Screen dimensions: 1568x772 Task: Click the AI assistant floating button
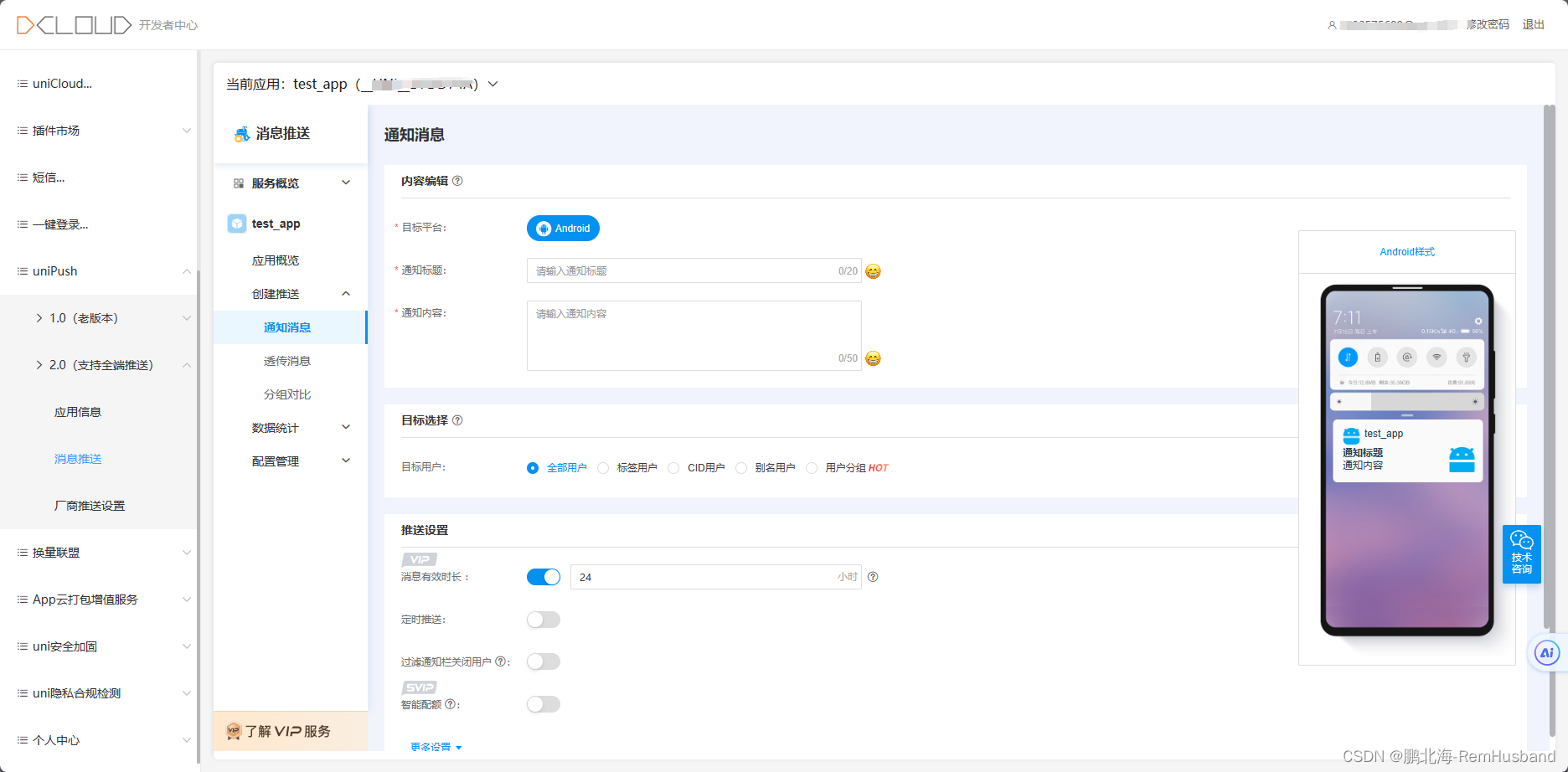[x=1545, y=653]
